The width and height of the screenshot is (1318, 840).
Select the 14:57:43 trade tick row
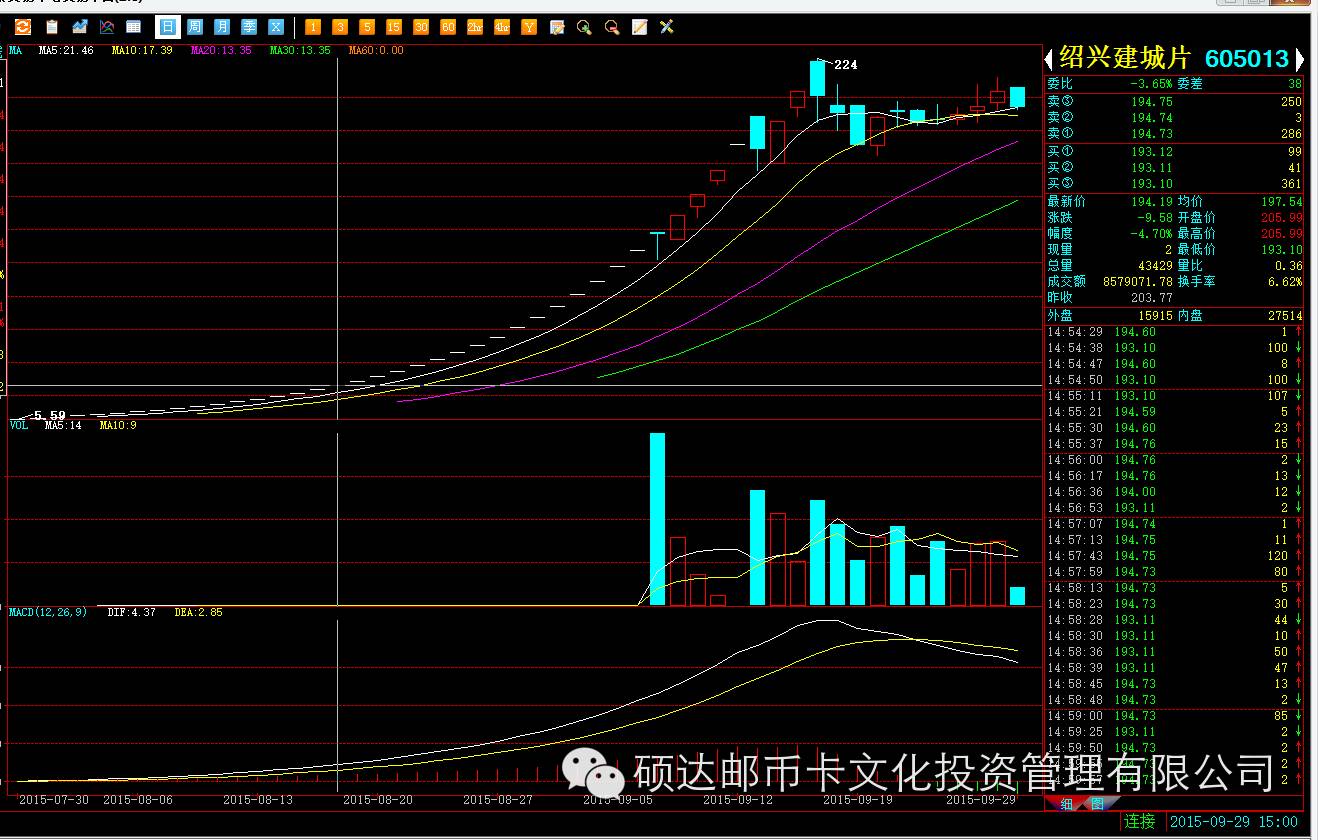pos(1175,555)
